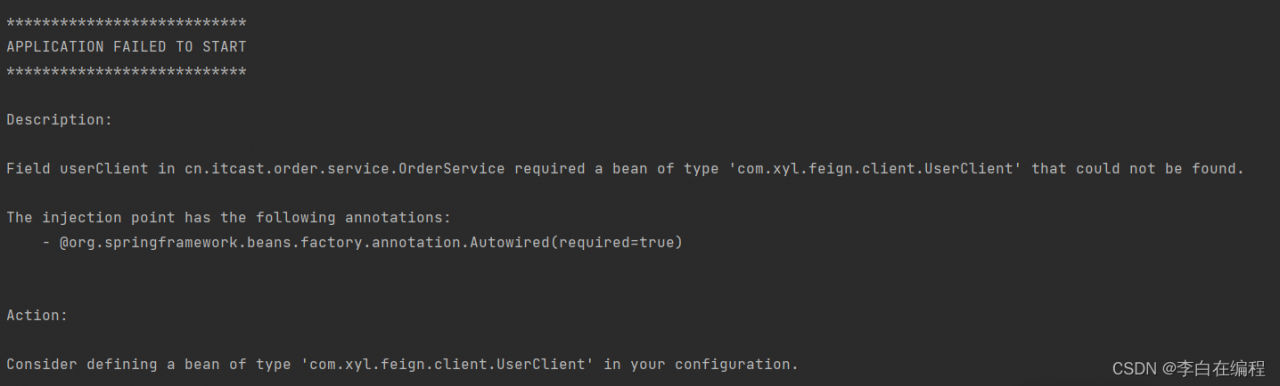Click the CSDN watermark text
The width and height of the screenshot is (1280, 386).
pos(1134,368)
